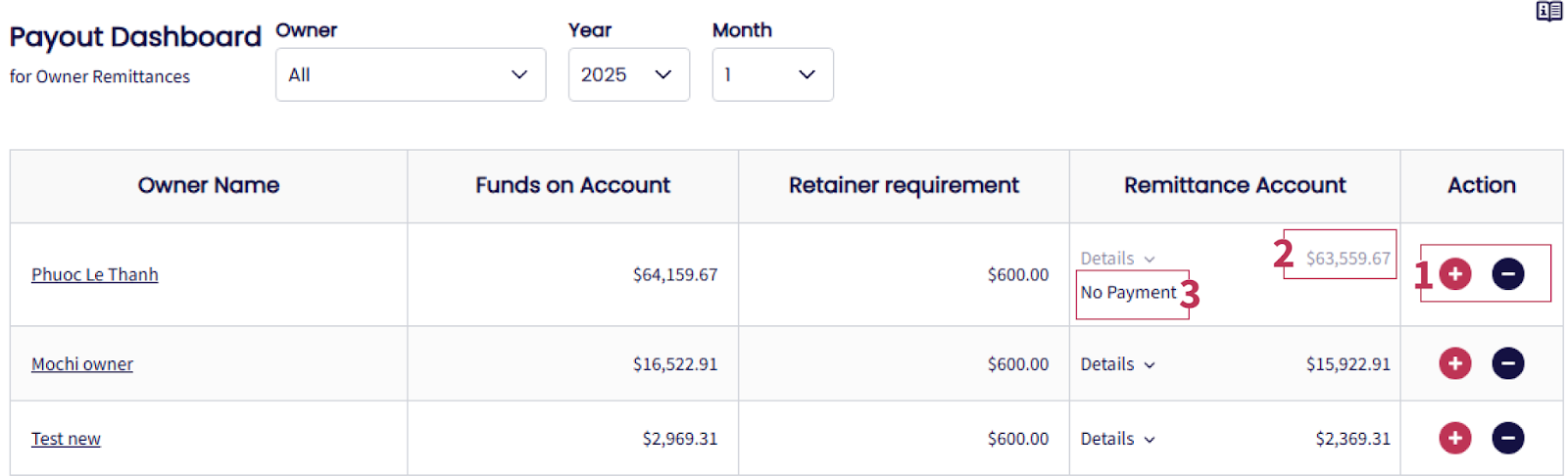Click the Owner Name column header
Image resolution: width=1568 pixels, height=476 pixels.
click(x=209, y=185)
